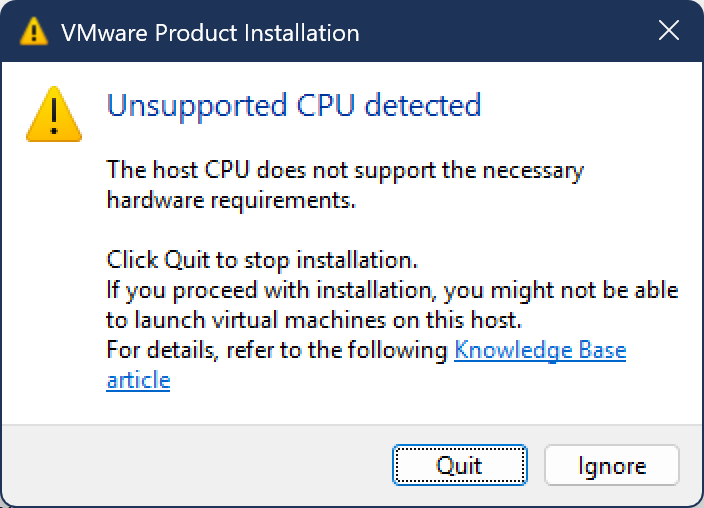The height and width of the screenshot is (508, 704).
Task: Click empty title bar space left of close button
Action: (x=500, y=32)
